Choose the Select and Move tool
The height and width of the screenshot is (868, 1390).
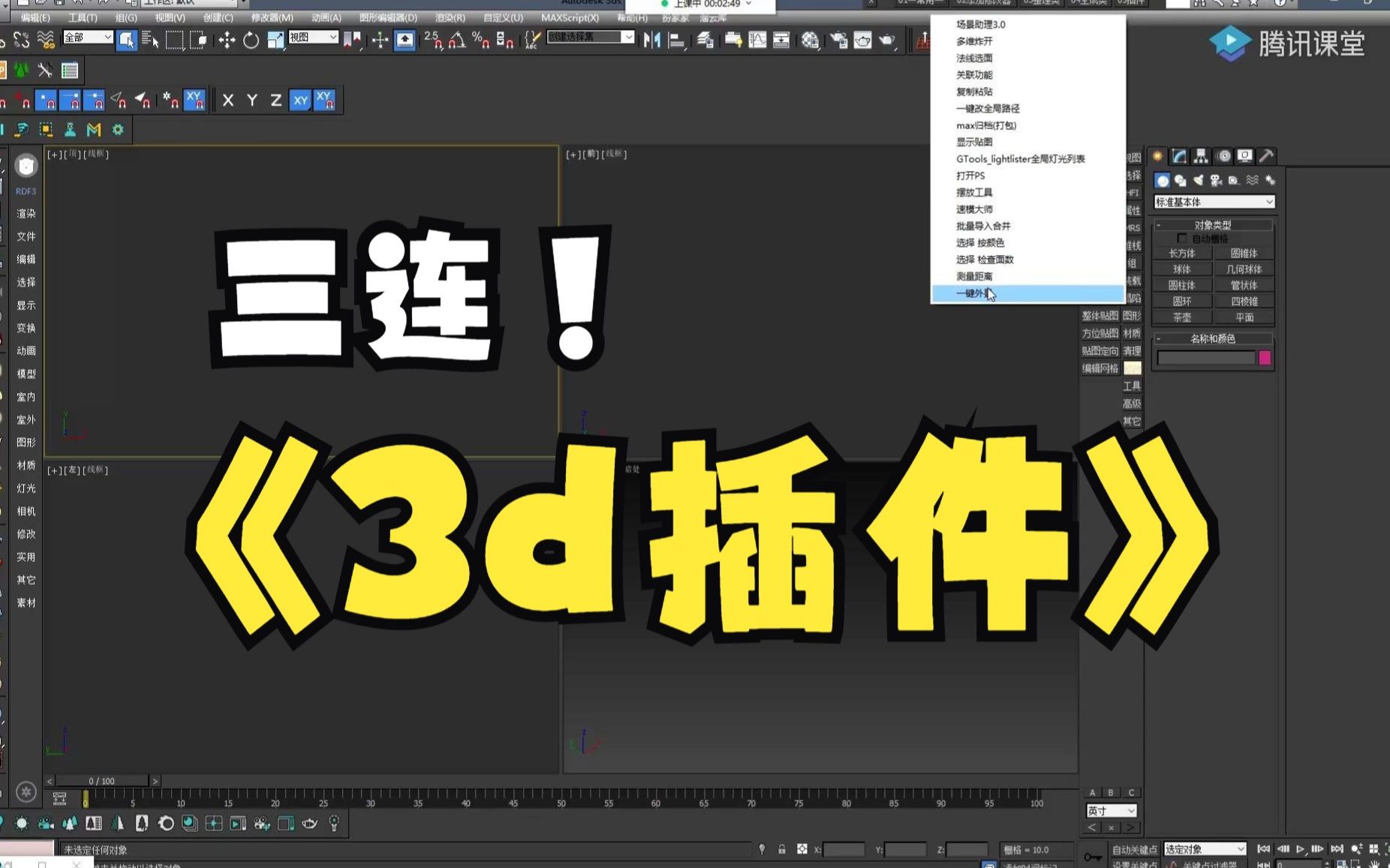pyautogui.click(x=227, y=41)
